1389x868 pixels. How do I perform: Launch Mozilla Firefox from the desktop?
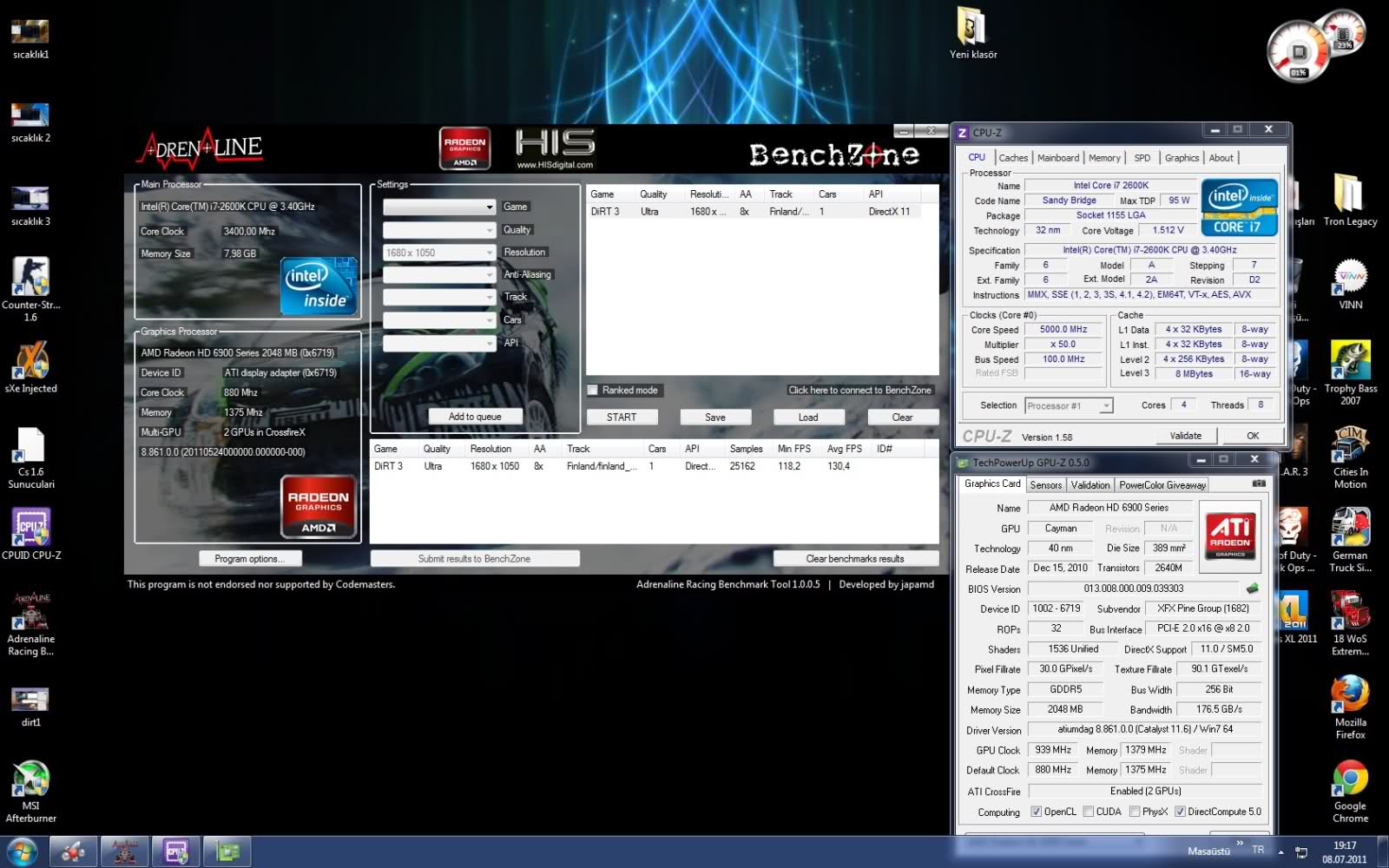point(1350,707)
